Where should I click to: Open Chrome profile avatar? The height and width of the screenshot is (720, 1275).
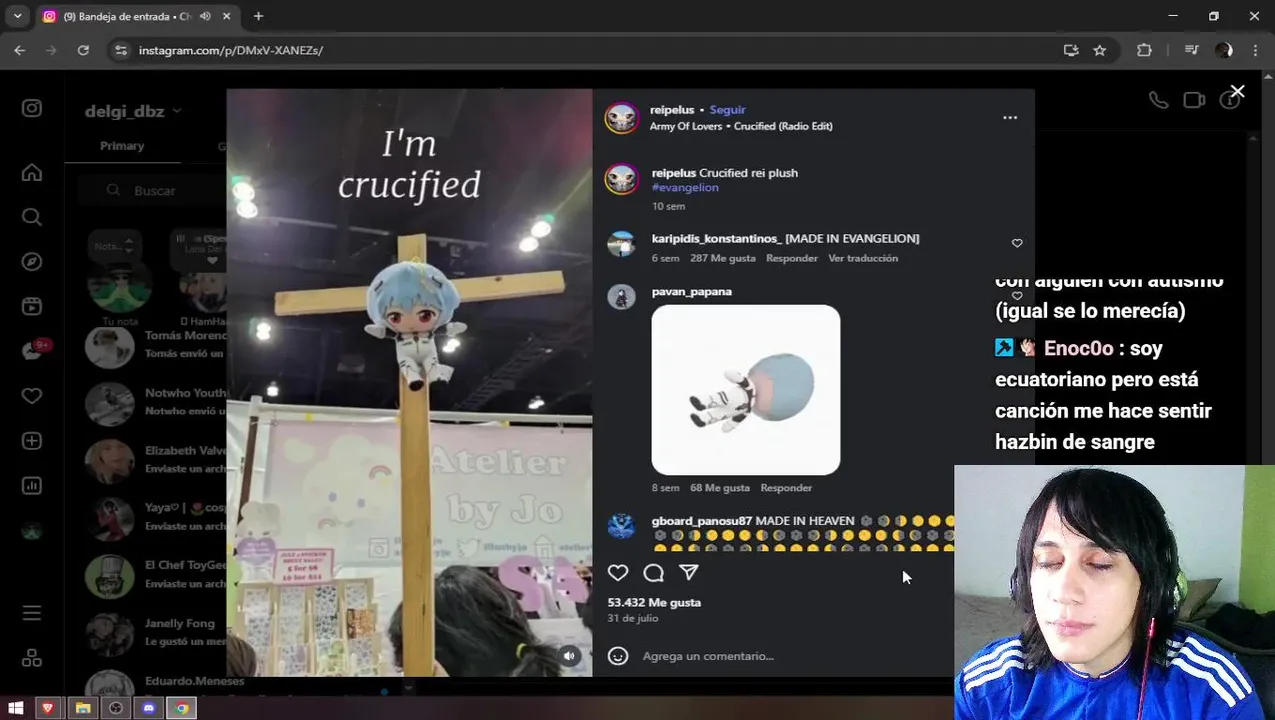[x=1224, y=50]
